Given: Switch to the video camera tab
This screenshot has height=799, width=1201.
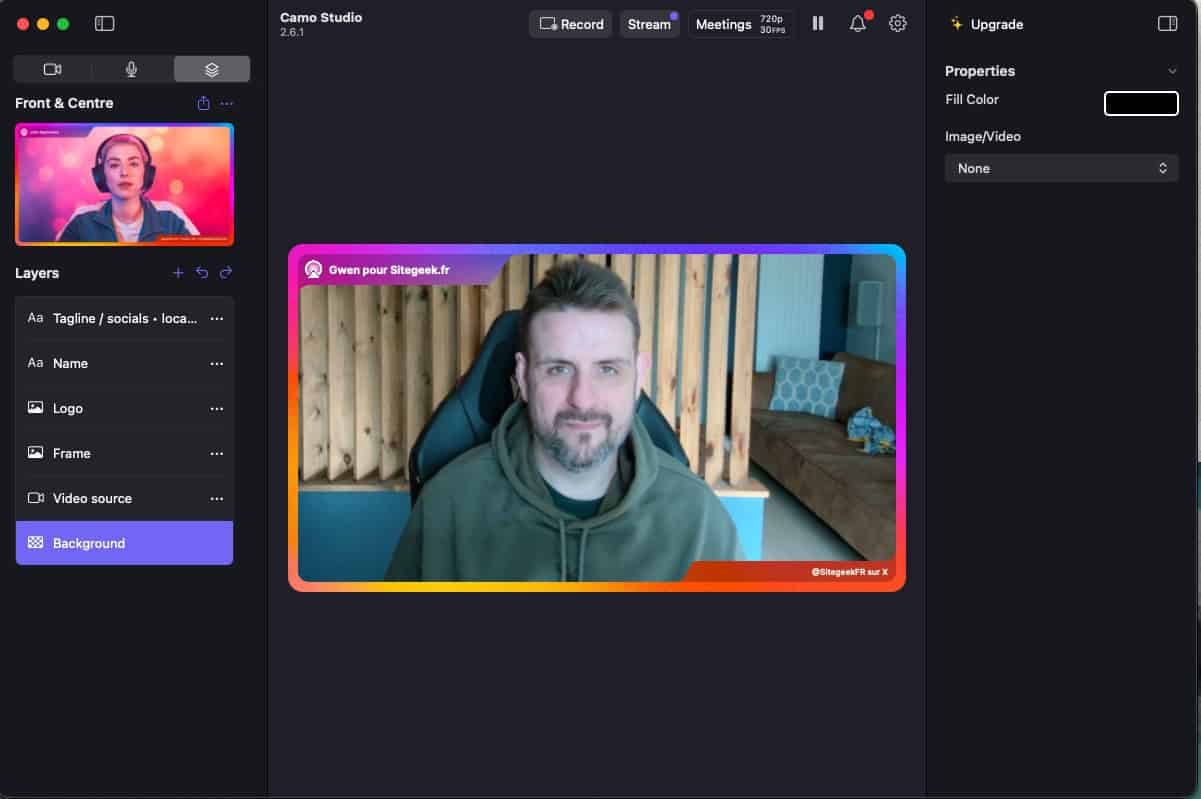Looking at the screenshot, I should (53, 69).
